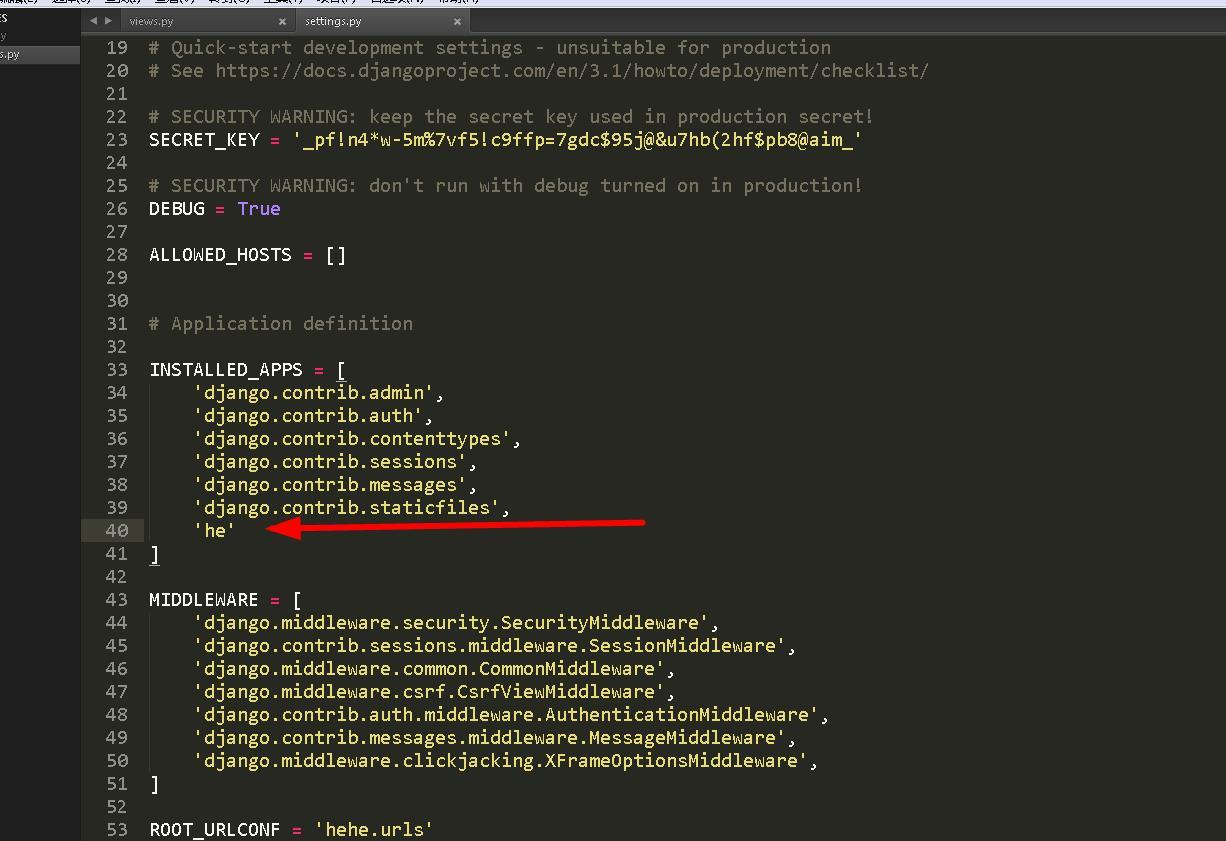Close the views.py tab
The width and height of the screenshot is (1226, 841).
click(x=282, y=21)
